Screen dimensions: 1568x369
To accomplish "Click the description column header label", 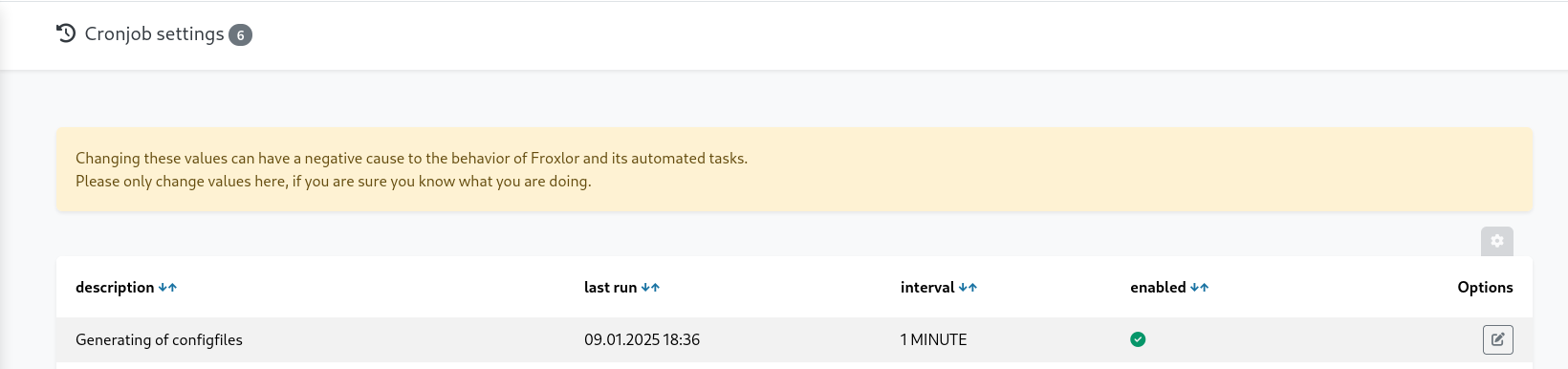I will [x=115, y=288].
